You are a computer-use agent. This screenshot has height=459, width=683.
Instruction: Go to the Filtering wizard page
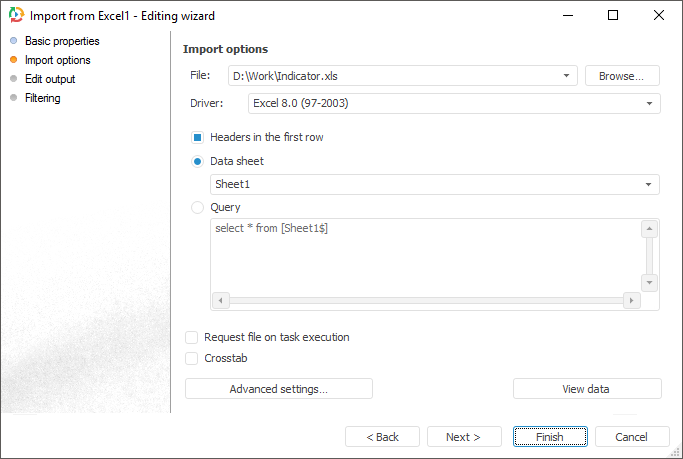coord(42,98)
